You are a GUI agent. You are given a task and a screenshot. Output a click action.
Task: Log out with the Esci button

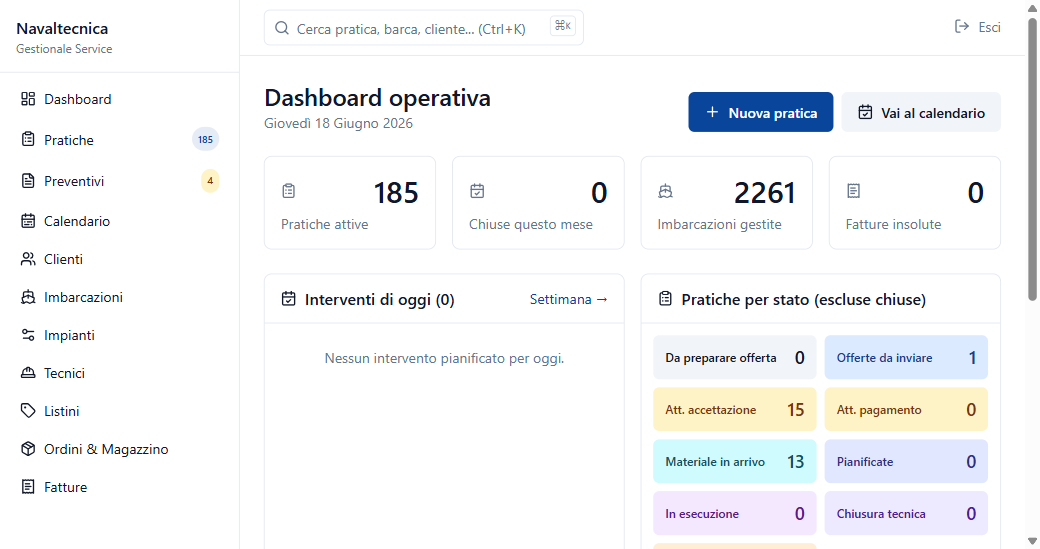pyautogui.click(x=978, y=27)
